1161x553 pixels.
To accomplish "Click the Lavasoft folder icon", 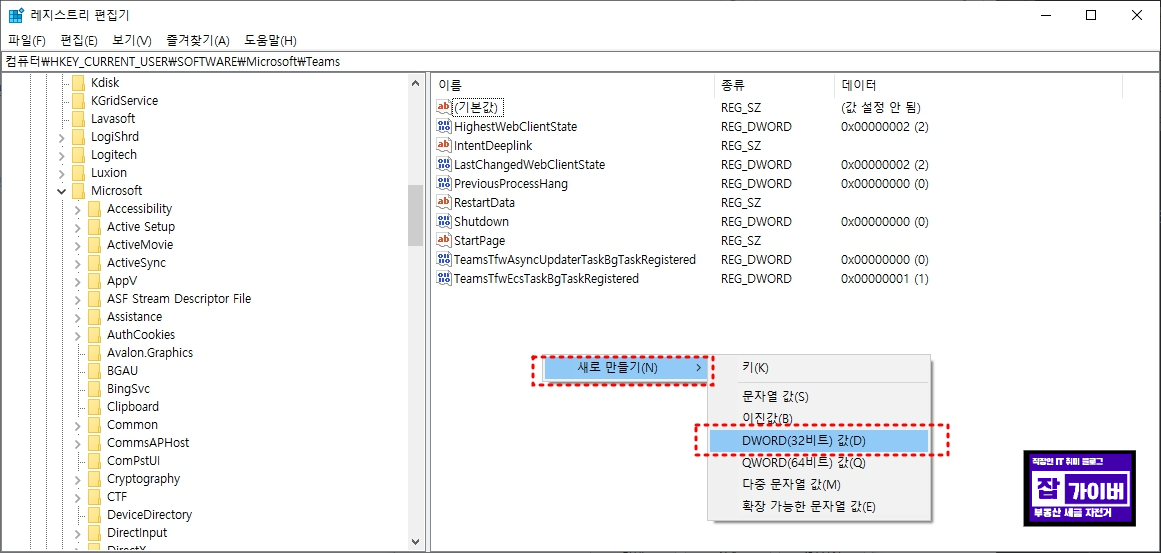I will [x=78, y=118].
